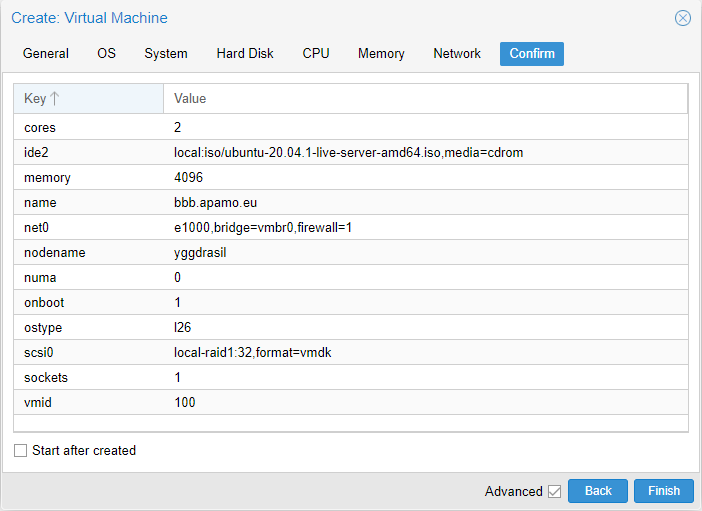This screenshot has height=511, width=702.
Task: Open the Hard Disk tab
Action: pyautogui.click(x=245, y=54)
